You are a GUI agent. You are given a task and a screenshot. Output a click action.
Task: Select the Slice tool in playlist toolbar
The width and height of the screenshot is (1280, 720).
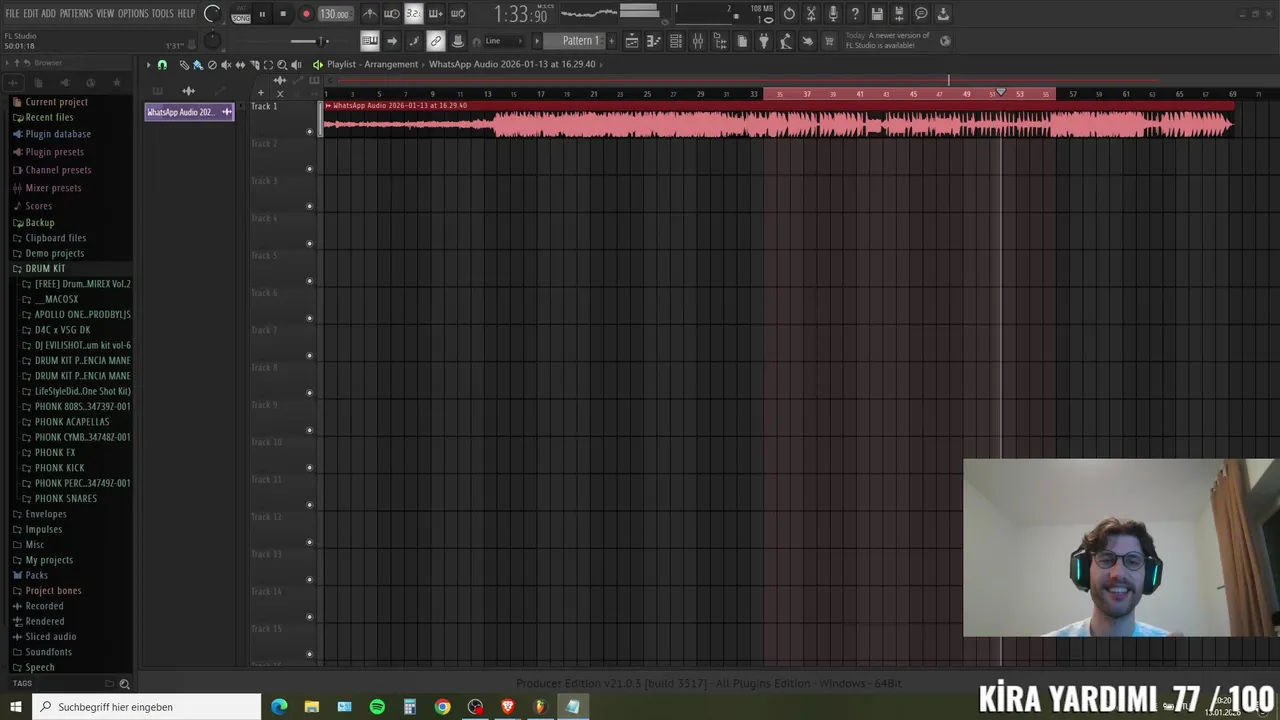tap(254, 64)
